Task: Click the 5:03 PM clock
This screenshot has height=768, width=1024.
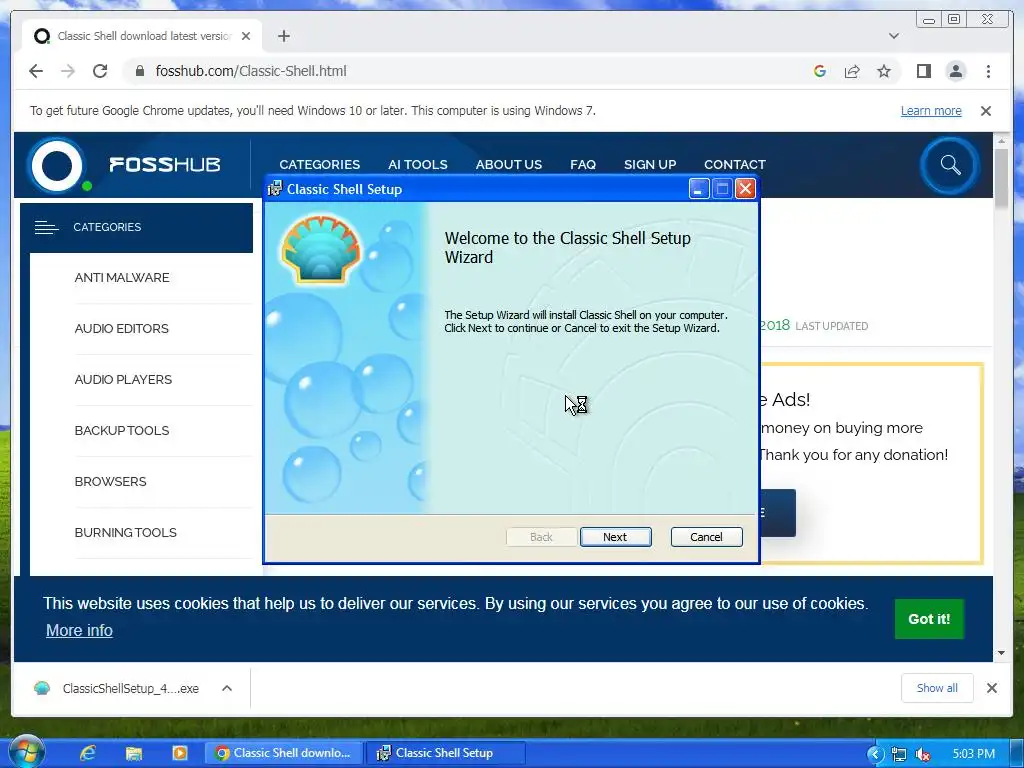Action: [x=973, y=754]
